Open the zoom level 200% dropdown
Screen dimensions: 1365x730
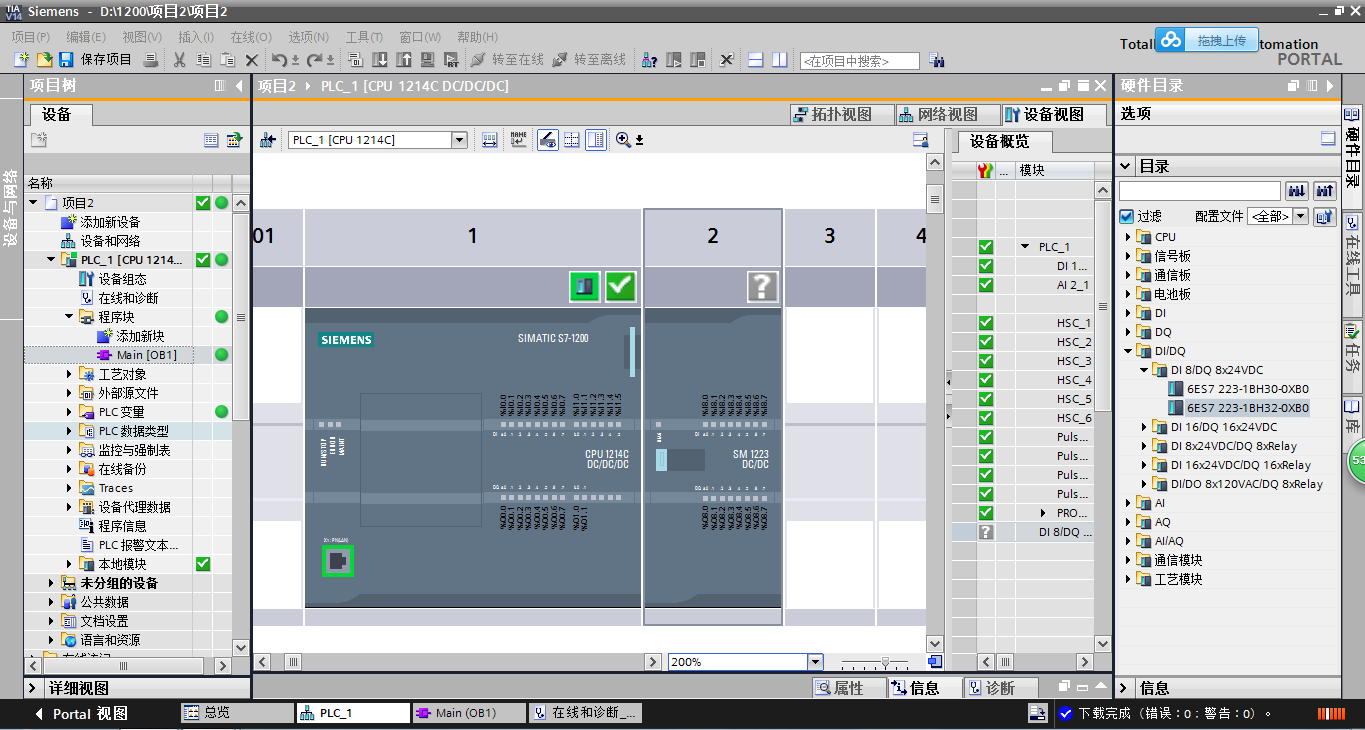tap(814, 662)
